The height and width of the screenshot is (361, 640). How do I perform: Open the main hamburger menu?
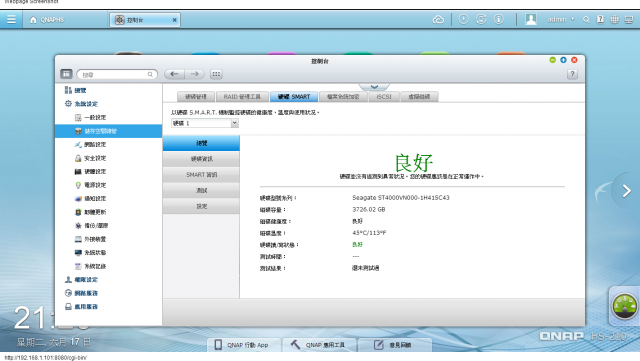point(11,19)
